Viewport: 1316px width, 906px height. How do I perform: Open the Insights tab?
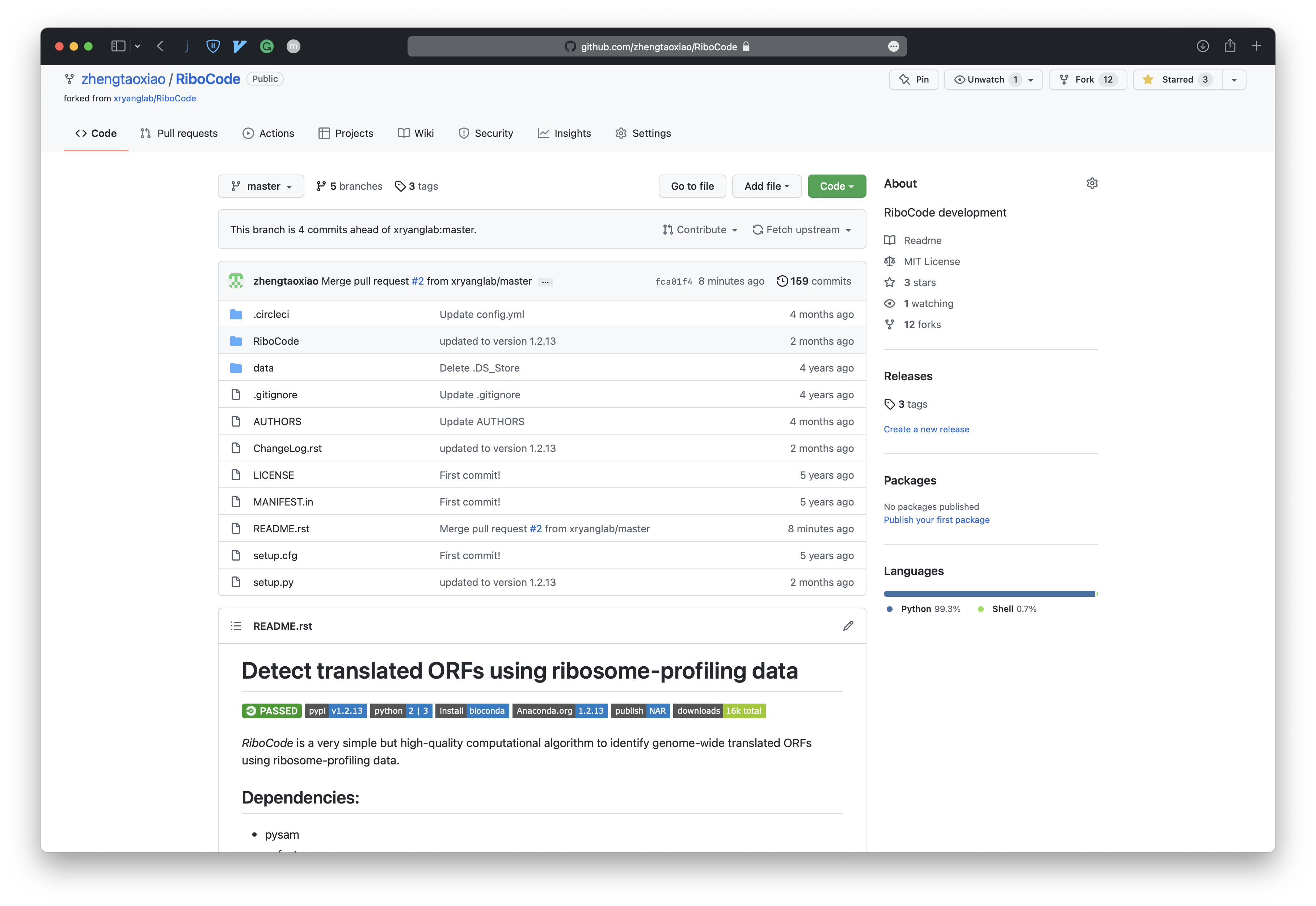[564, 133]
